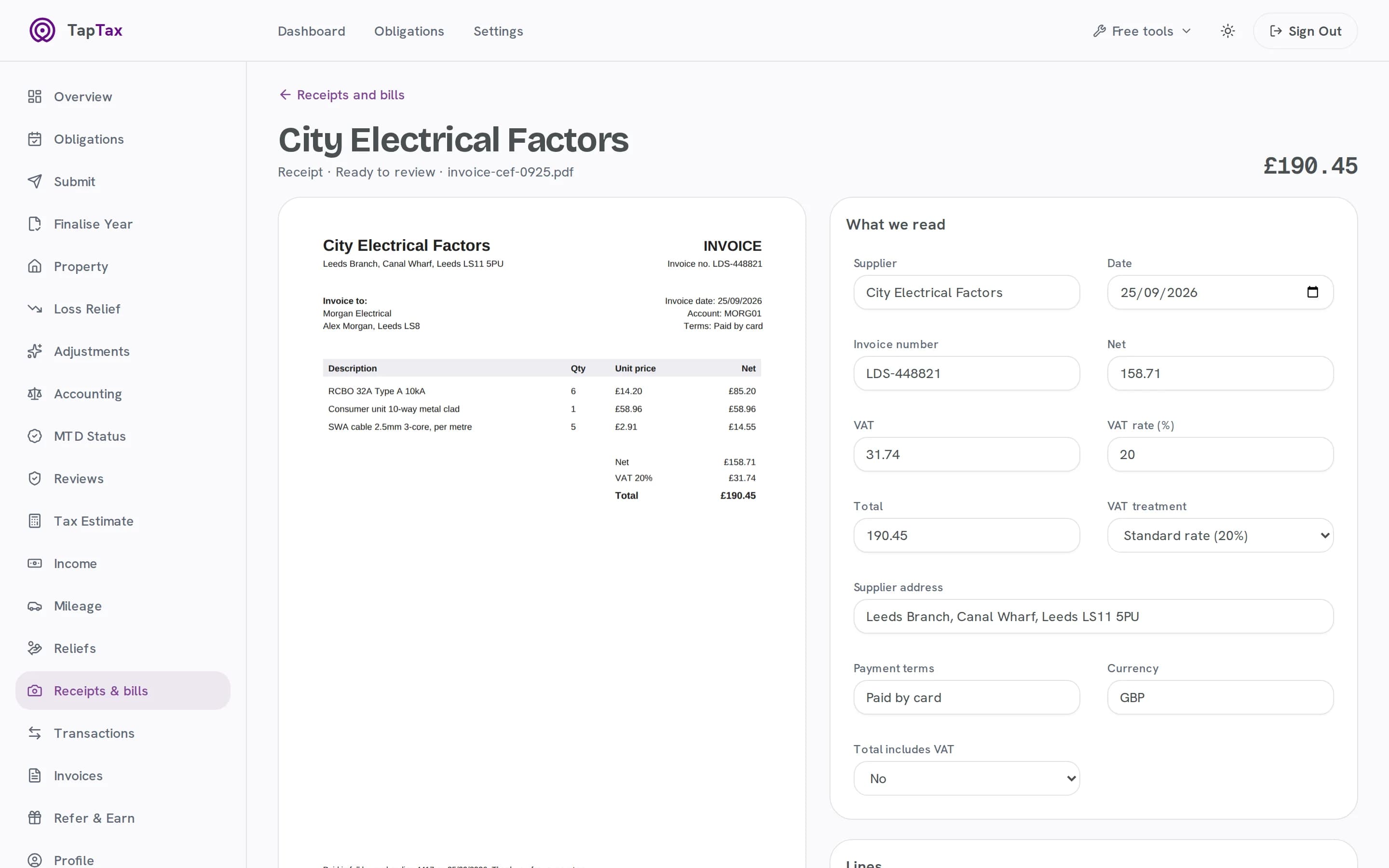This screenshot has height=868, width=1389.
Task: Click the TapTax brand name
Action: (x=95, y=30)
